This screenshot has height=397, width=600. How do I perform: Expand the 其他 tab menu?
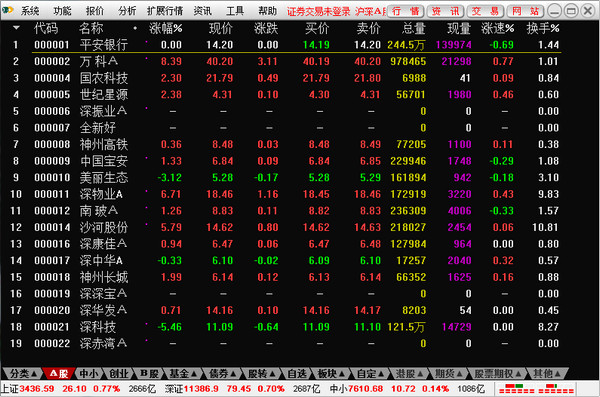[547, 373]
